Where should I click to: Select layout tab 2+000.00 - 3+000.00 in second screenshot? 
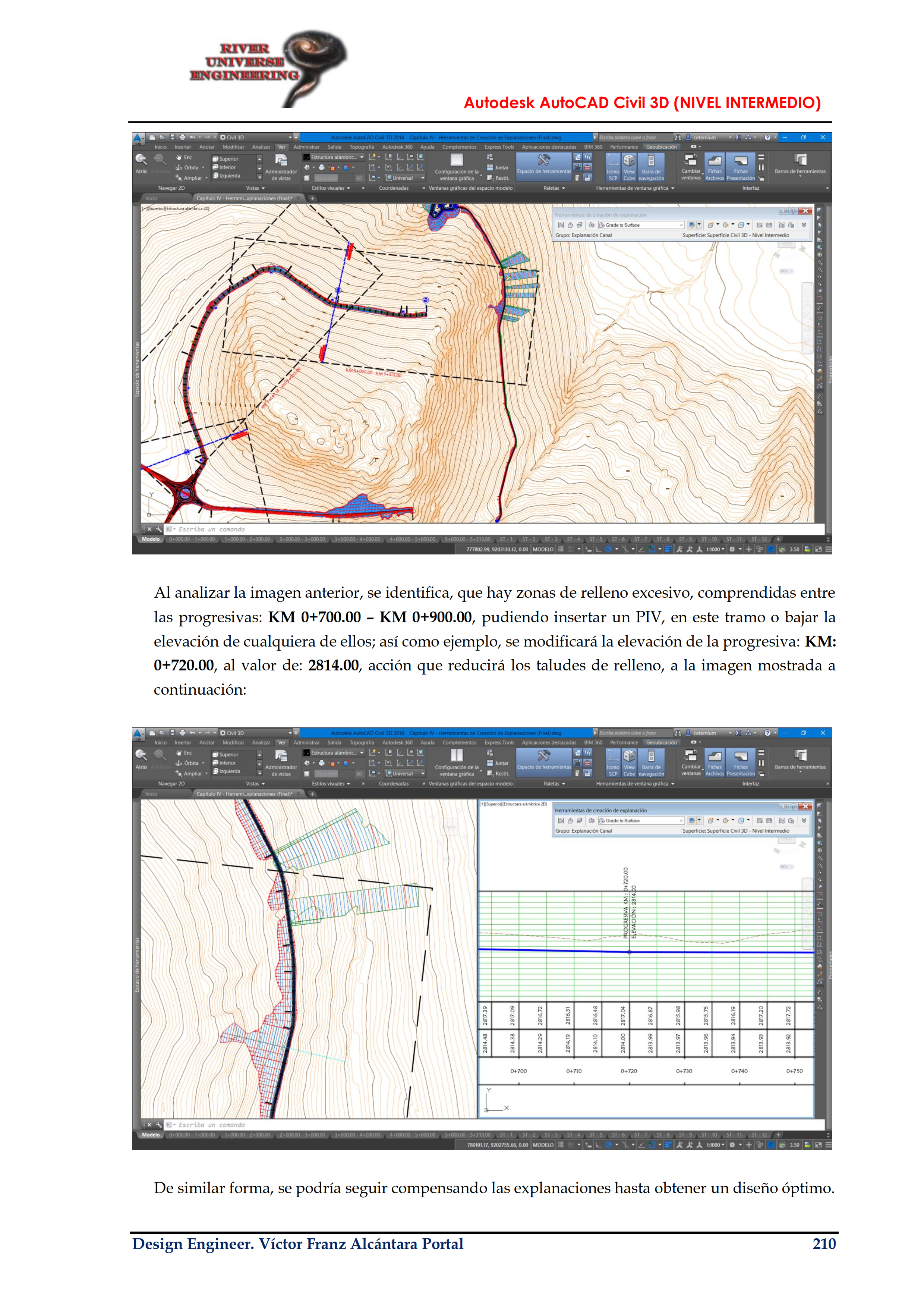[302, 1134]
